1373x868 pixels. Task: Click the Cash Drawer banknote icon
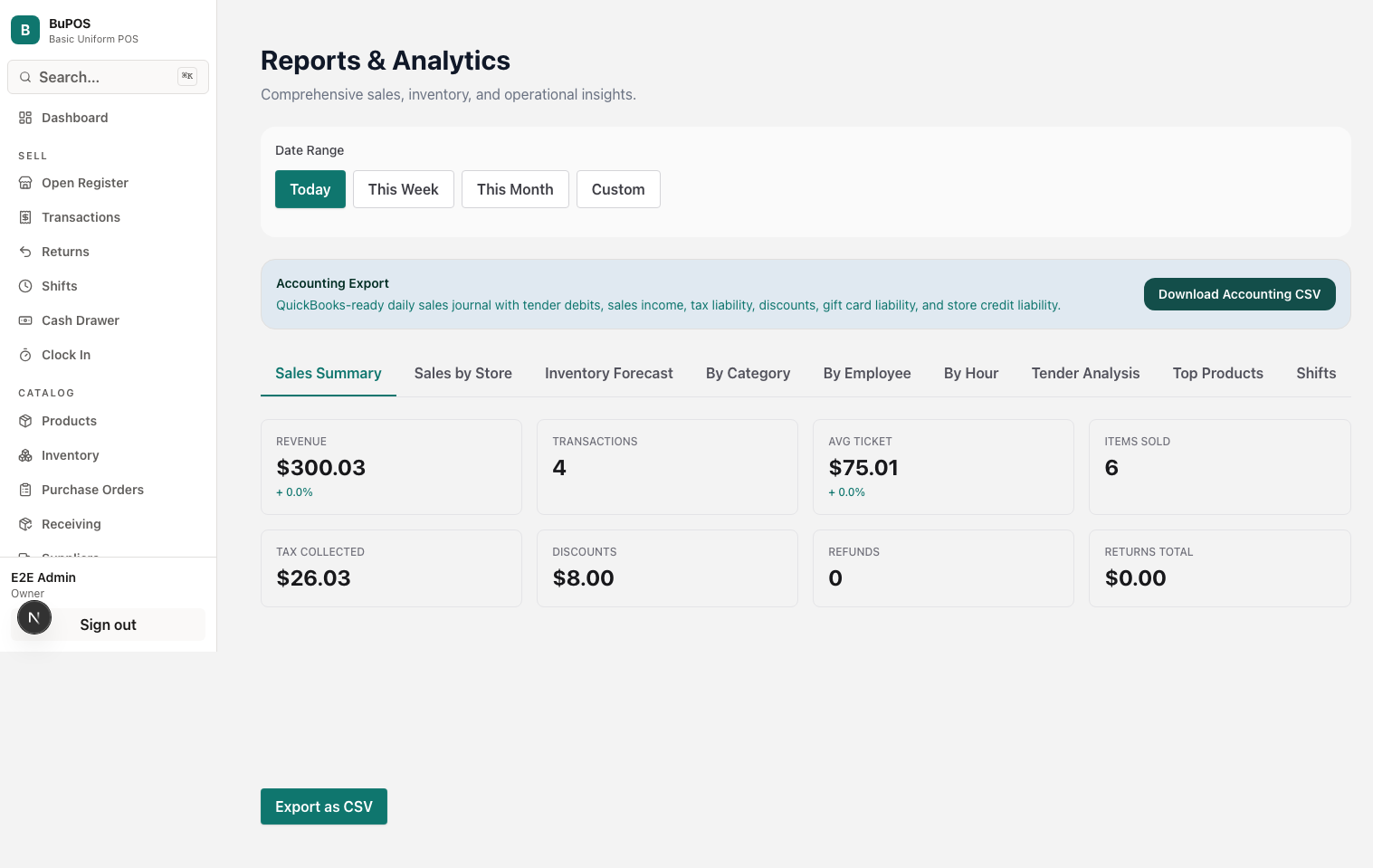(25, 320)
